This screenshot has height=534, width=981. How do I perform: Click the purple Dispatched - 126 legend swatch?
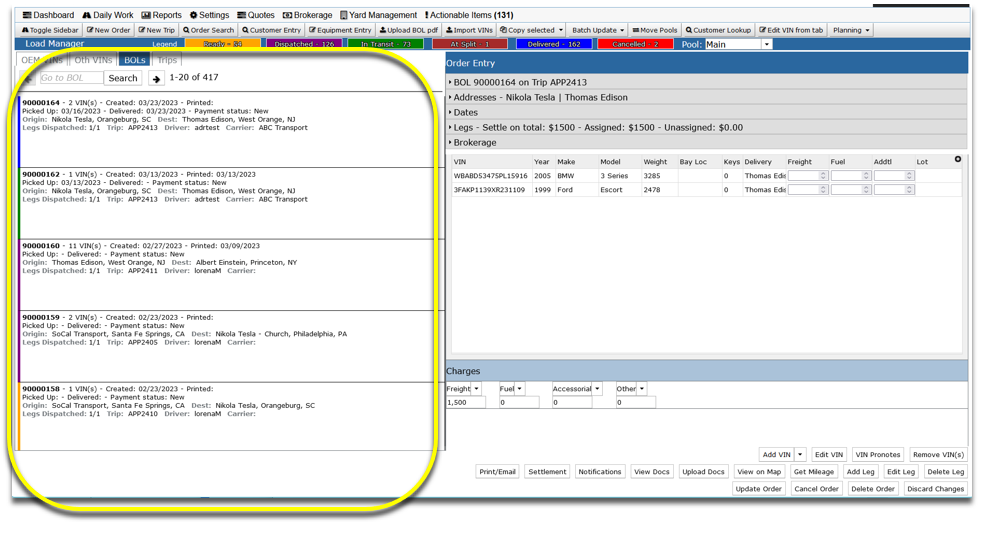pyautogui.click(x=304, y=44)
